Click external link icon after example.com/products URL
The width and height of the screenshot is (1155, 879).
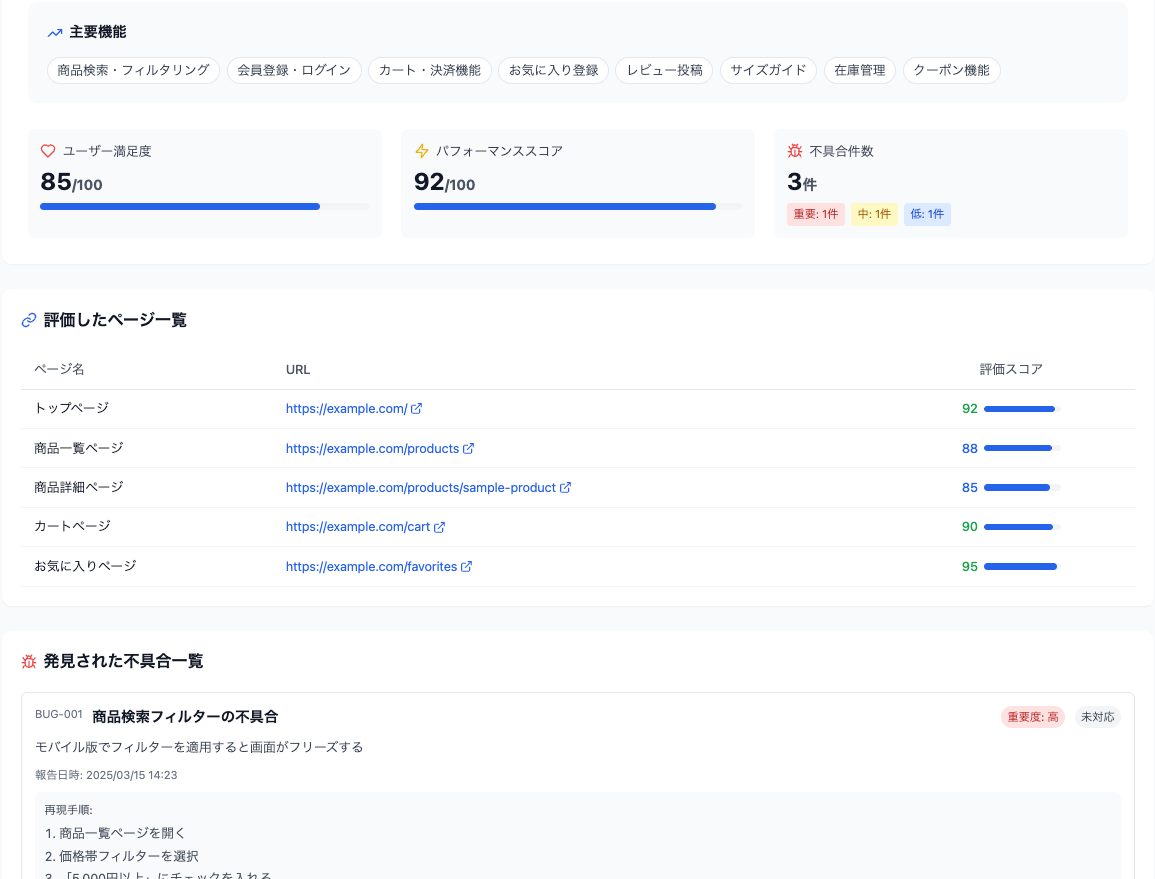click(x=468, y=449)
